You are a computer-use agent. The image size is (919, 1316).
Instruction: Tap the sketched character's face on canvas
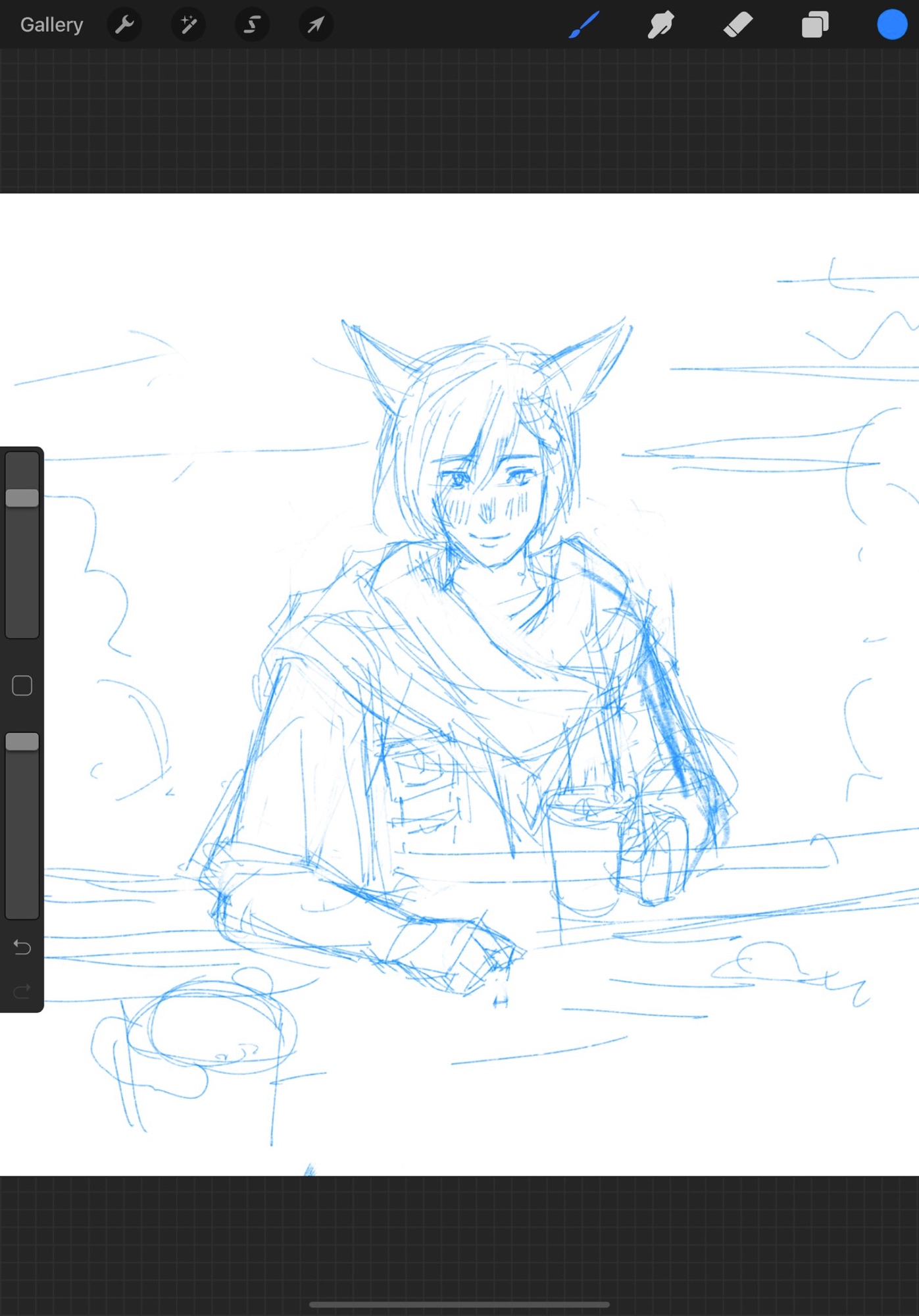click(488, 500)
